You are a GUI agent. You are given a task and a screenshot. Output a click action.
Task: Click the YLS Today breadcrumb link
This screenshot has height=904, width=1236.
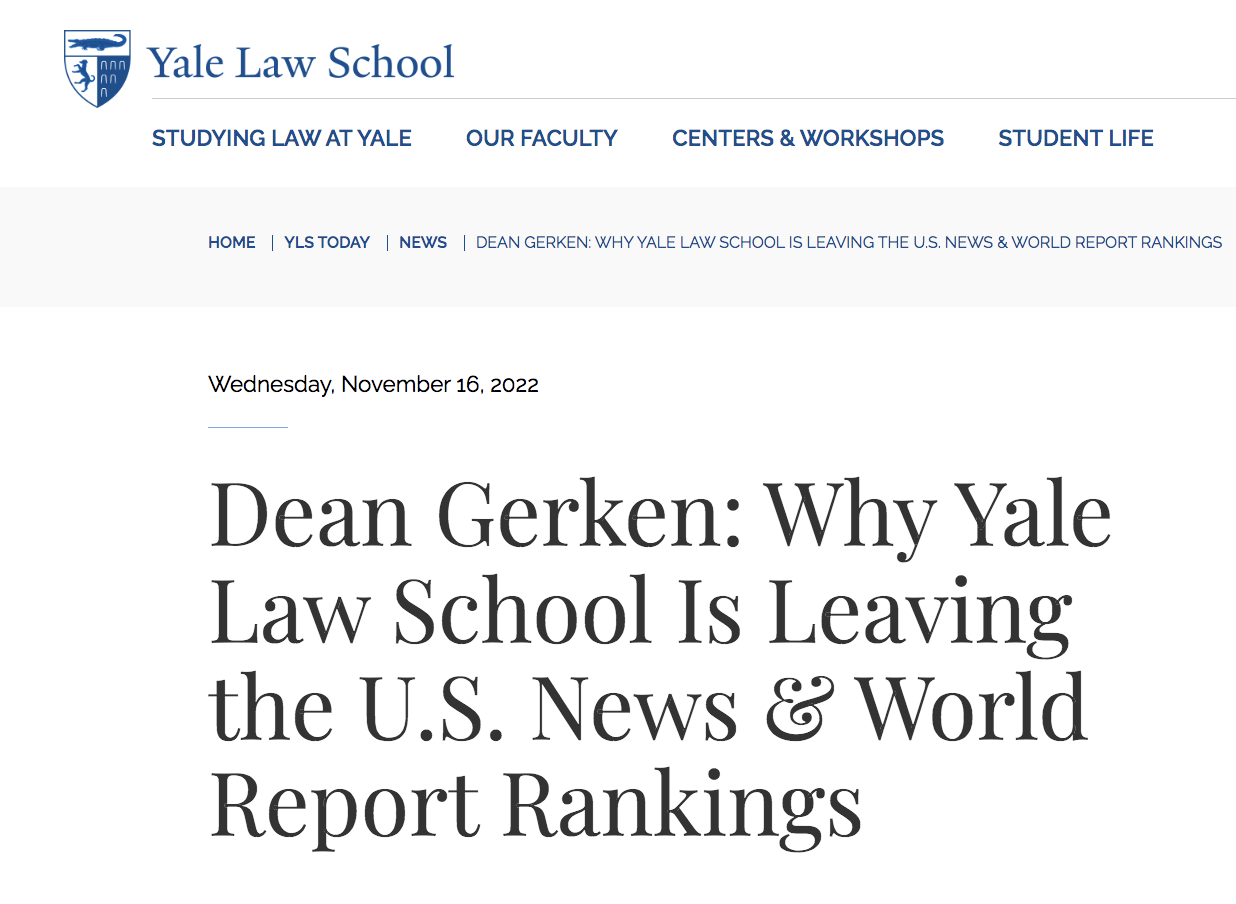click(327, 242)
